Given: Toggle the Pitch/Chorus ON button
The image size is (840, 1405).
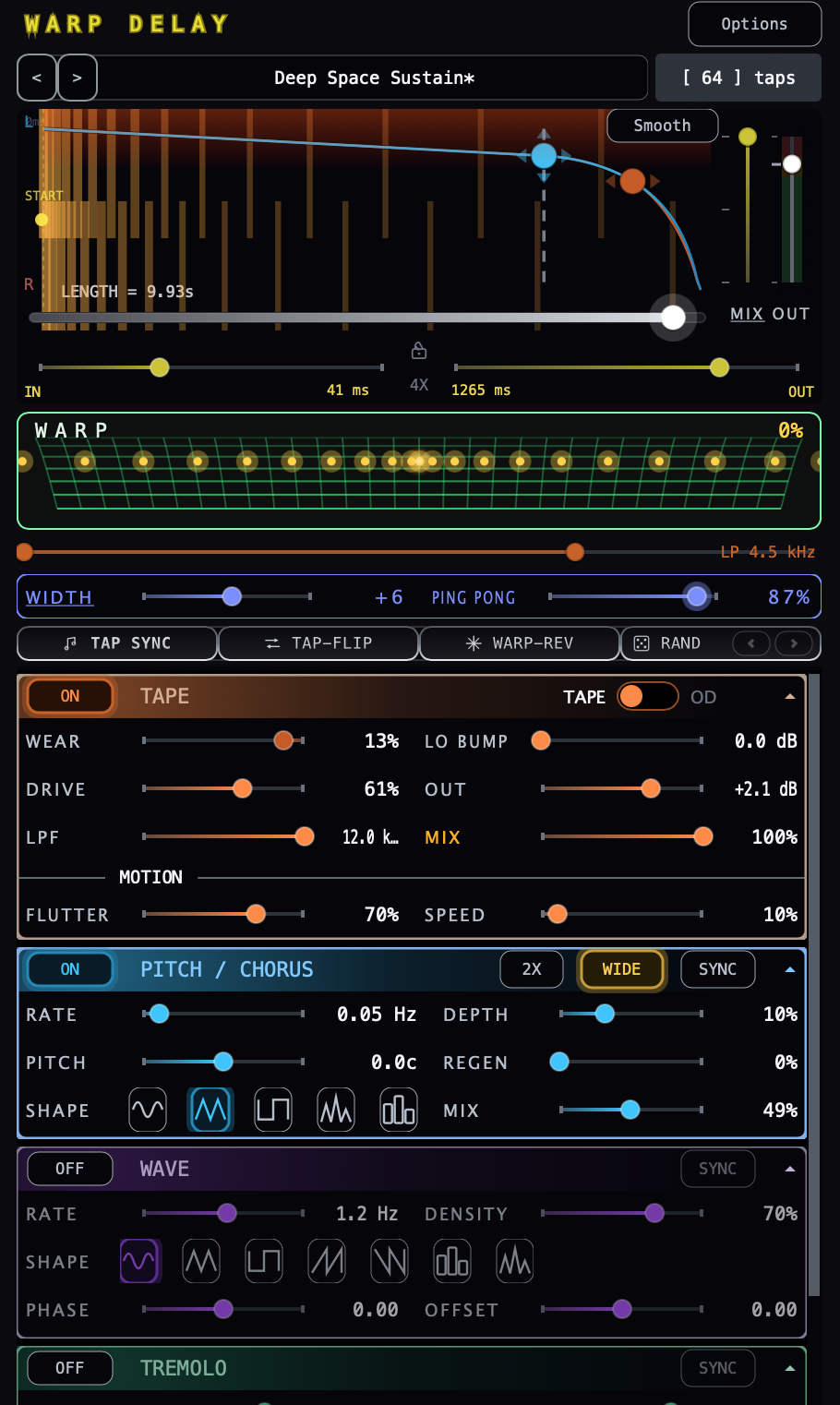Looking at the screenshot, I should tap(70, 969).
